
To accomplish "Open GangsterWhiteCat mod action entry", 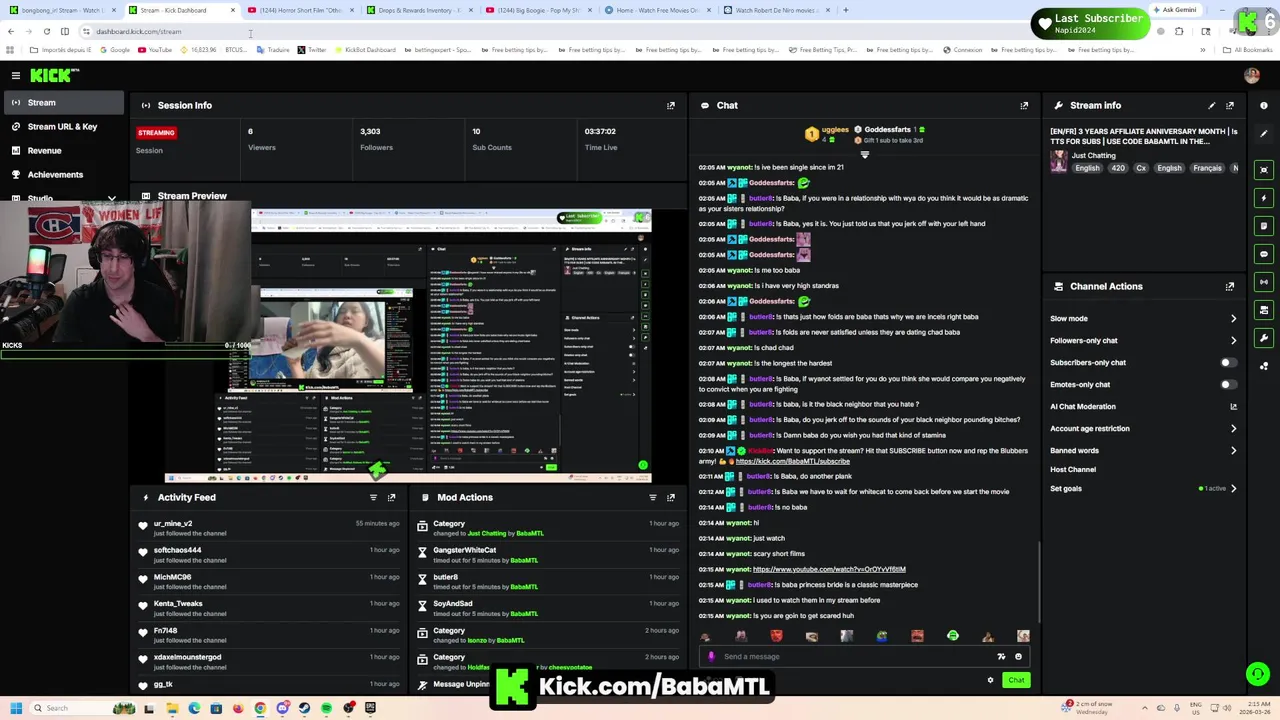I will pos(464,550).
